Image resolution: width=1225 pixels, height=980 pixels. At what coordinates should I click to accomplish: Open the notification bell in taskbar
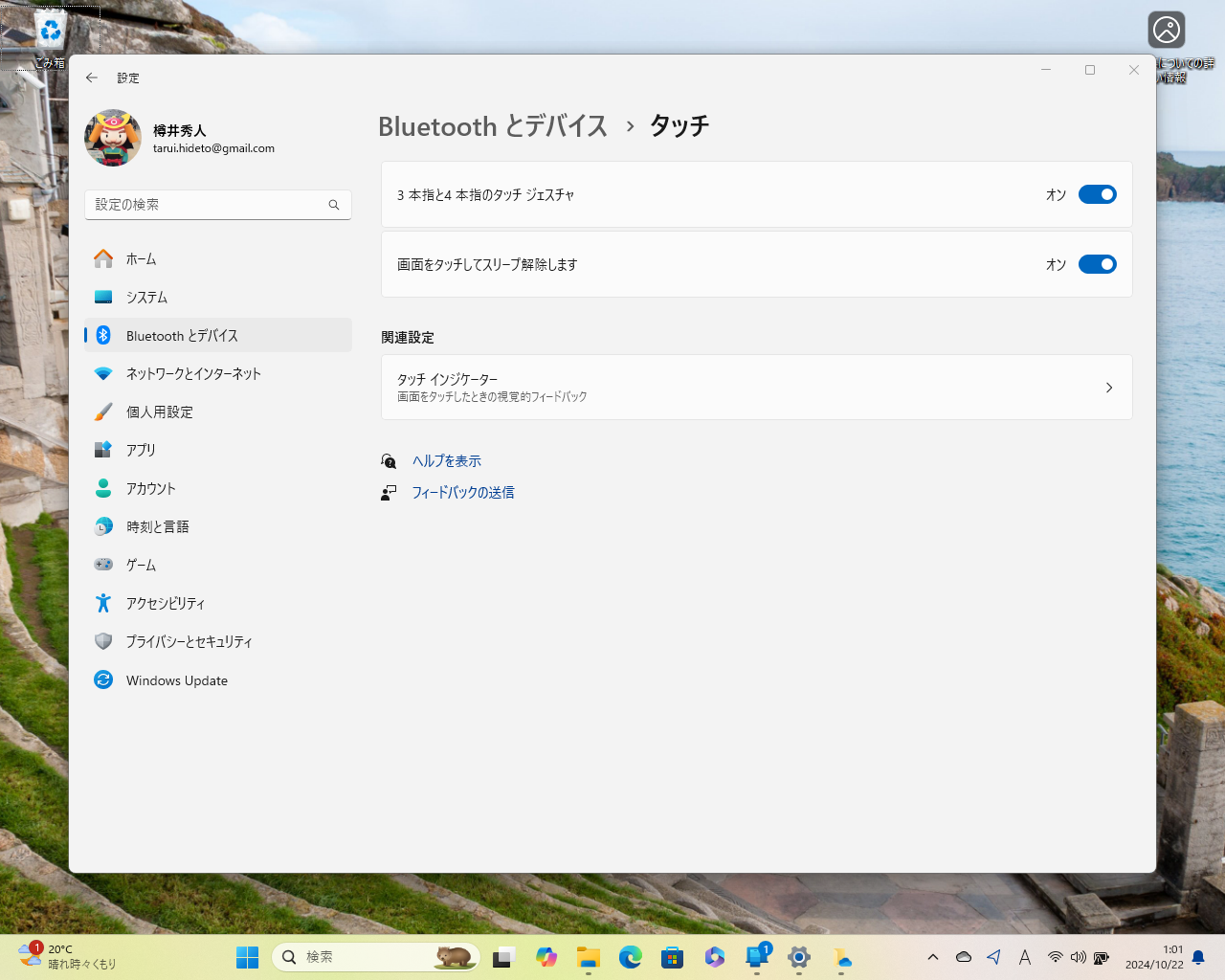(x=1198, y=957)
